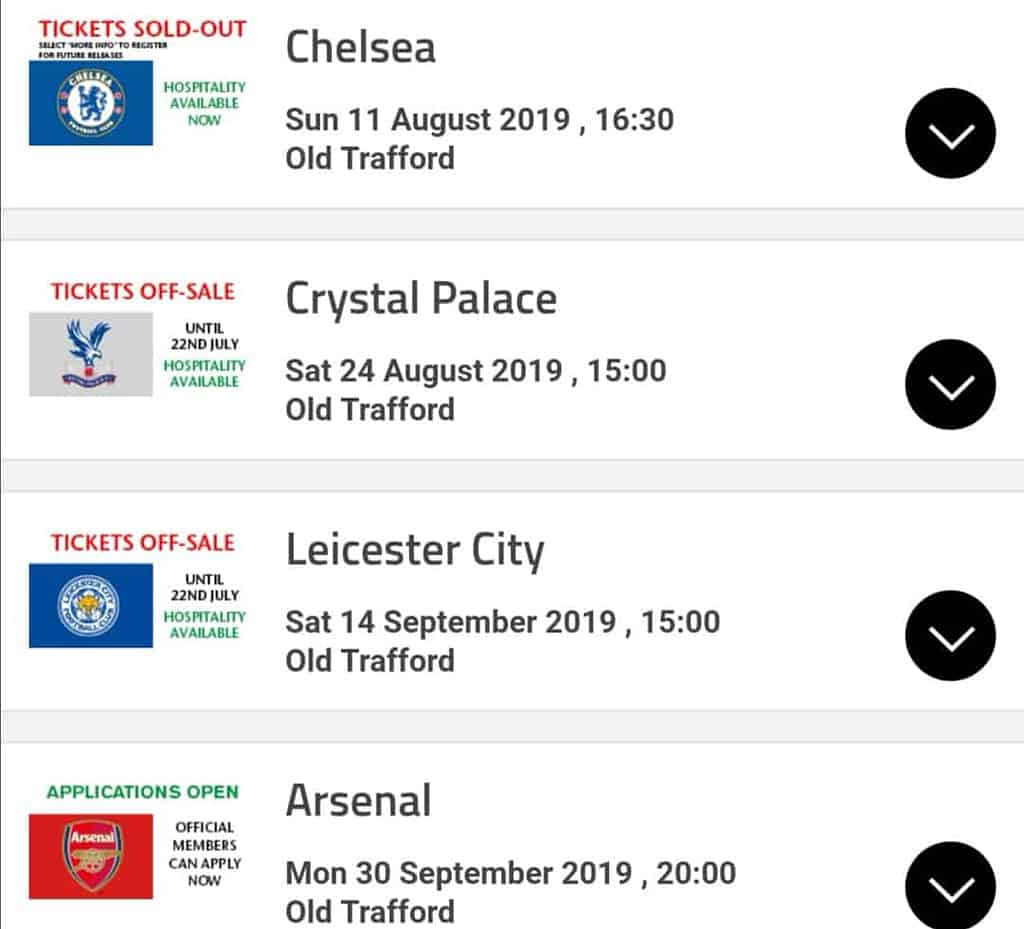1024x929 pixels.
Task: Click Official Members Can Apply Now text
Action: click(x=204, y=854)
